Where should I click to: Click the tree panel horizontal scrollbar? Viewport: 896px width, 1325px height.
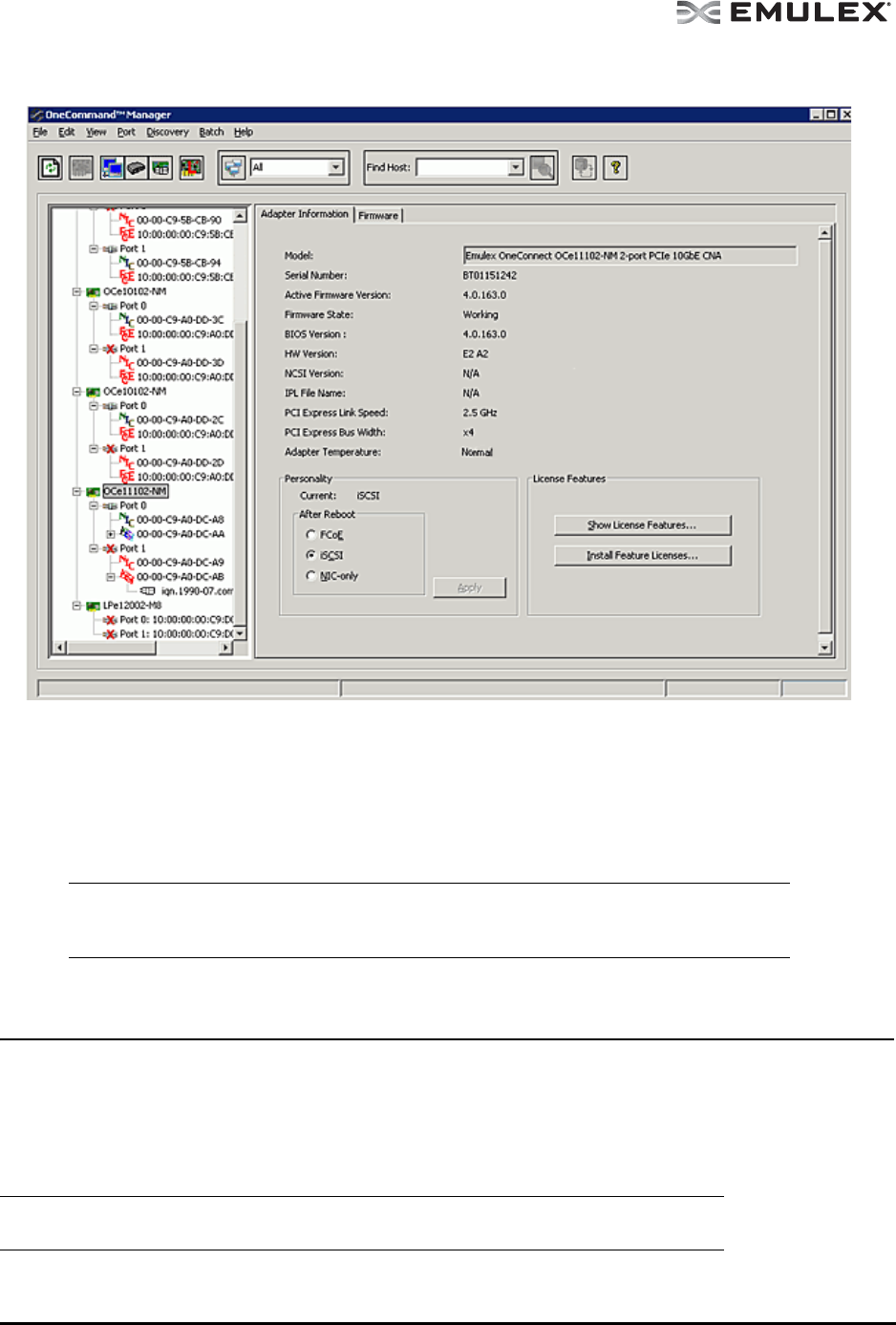[x=143, y=648]
